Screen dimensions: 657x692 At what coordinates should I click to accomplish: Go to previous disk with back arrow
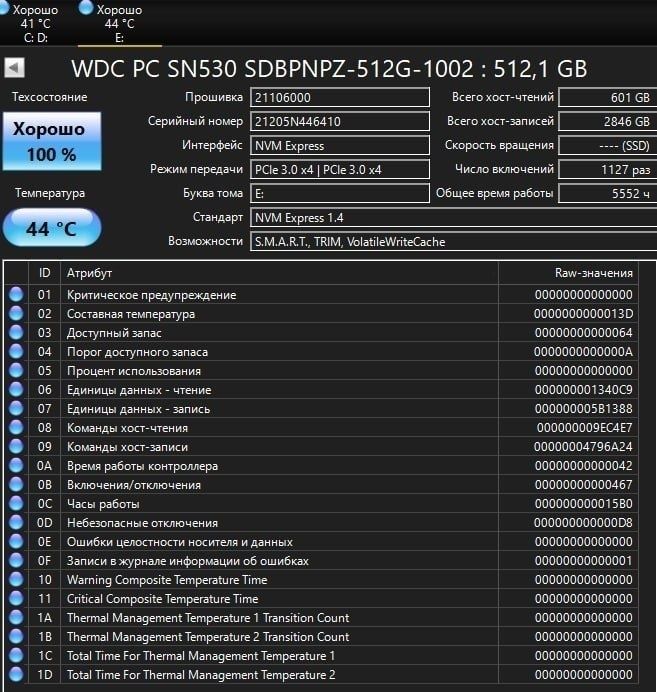click(14, 68)
